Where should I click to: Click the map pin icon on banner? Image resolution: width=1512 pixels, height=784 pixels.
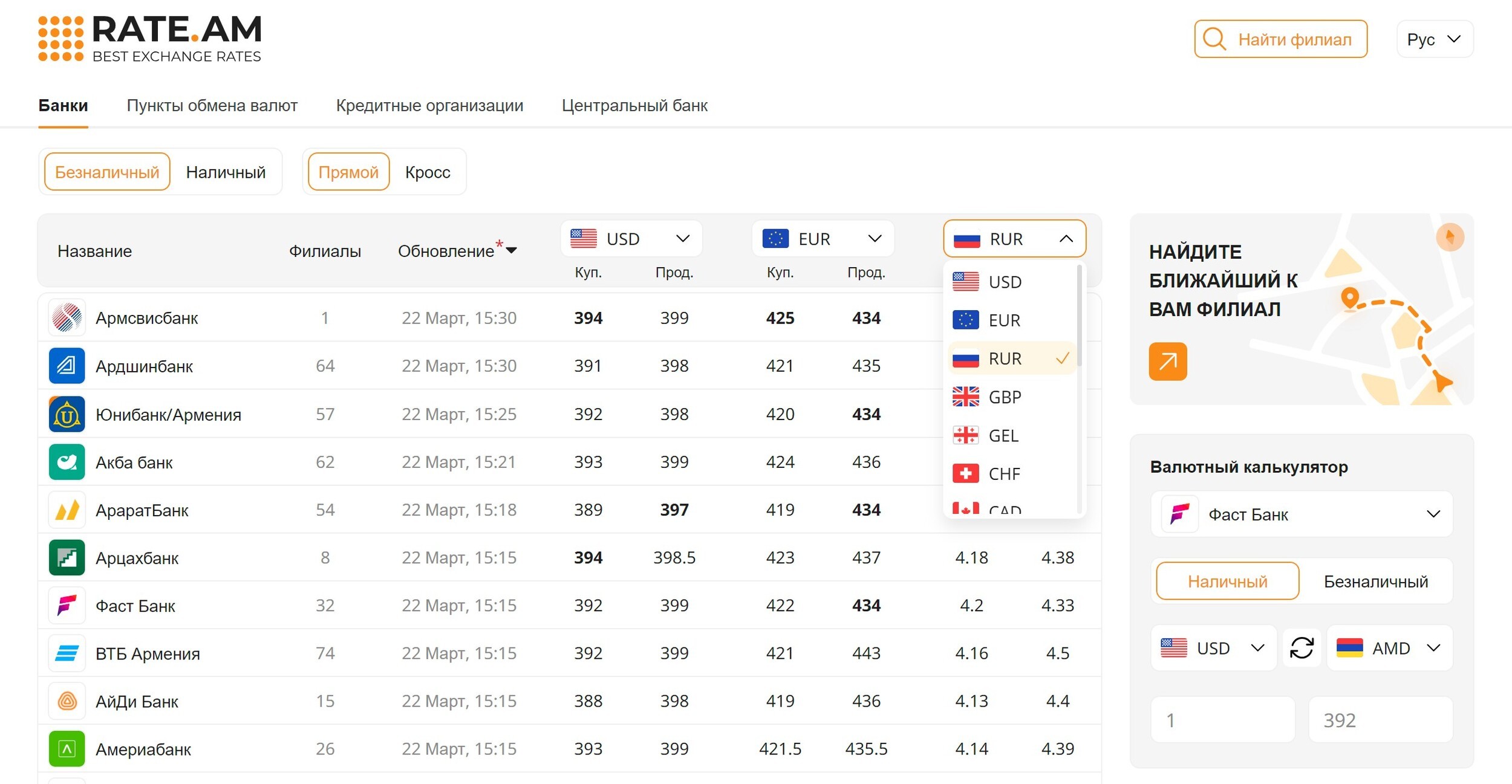(1350, 299)
